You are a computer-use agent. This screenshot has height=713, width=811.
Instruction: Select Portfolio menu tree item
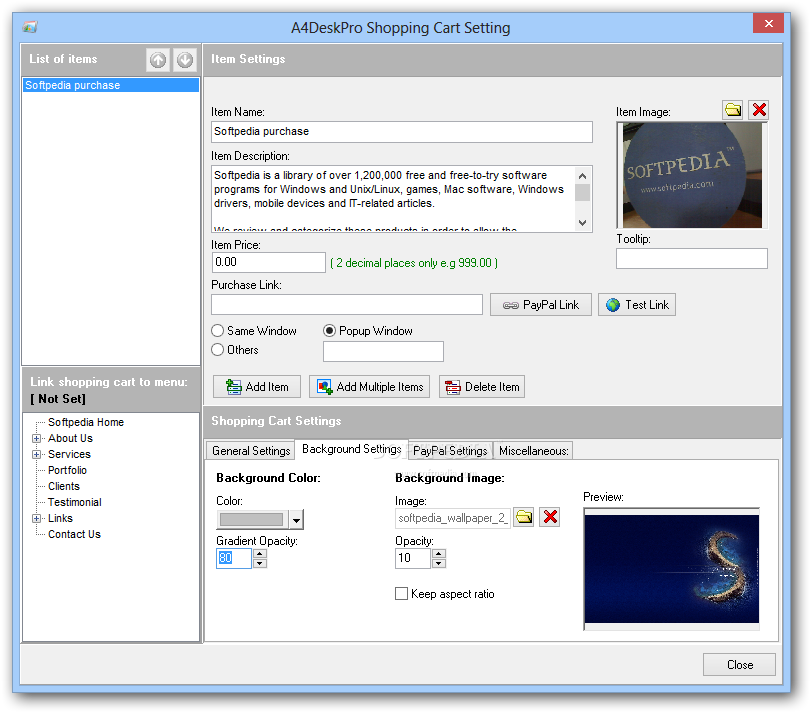coord(67,471)
